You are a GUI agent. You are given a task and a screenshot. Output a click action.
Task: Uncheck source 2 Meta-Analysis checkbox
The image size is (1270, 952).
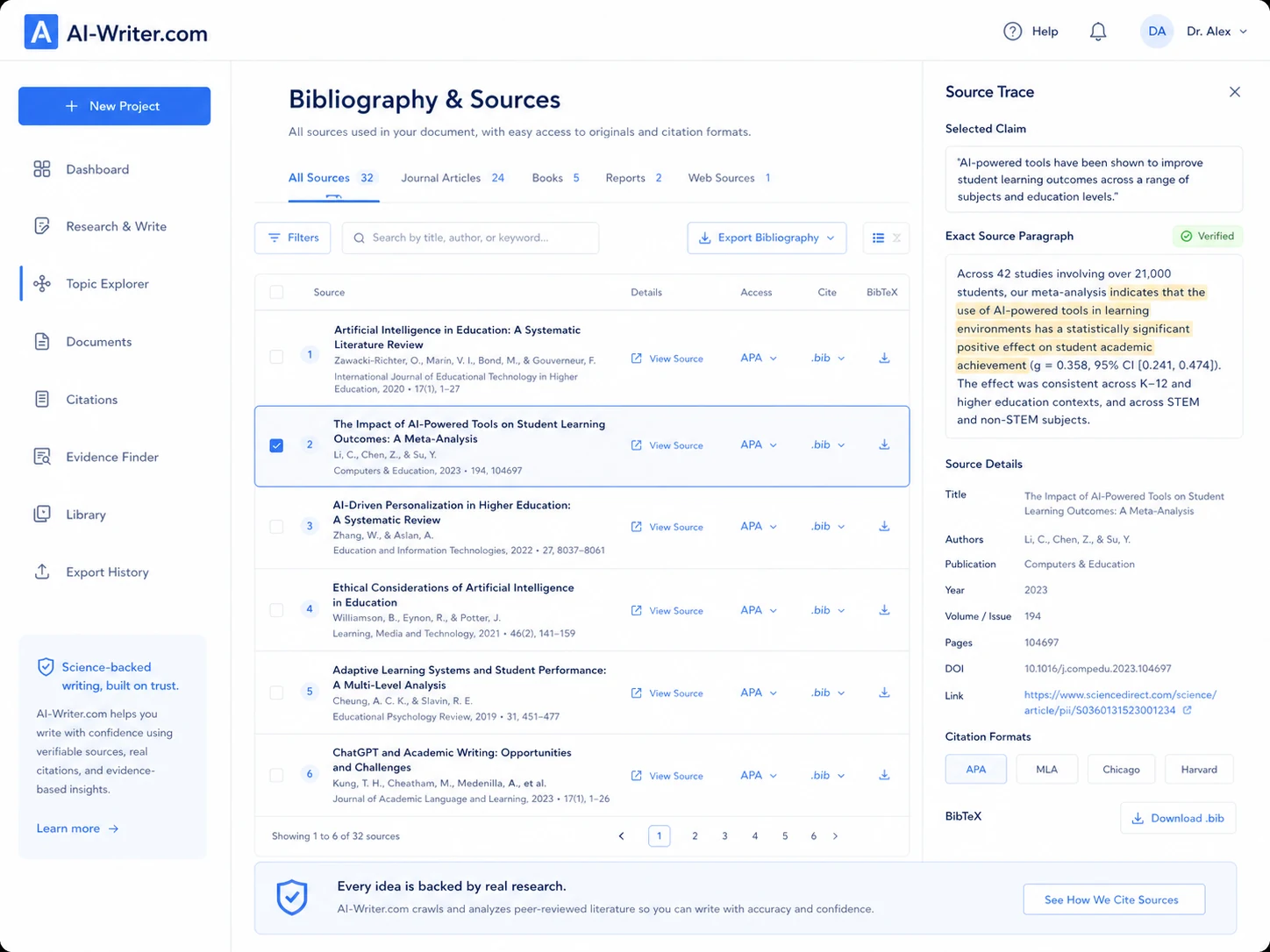[x=276, y=445]
